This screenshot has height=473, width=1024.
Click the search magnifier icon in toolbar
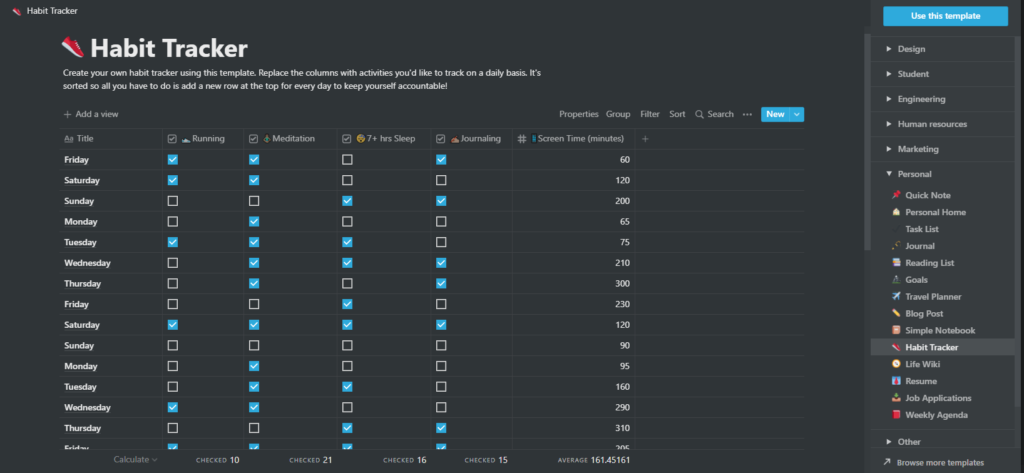(700, 115)
